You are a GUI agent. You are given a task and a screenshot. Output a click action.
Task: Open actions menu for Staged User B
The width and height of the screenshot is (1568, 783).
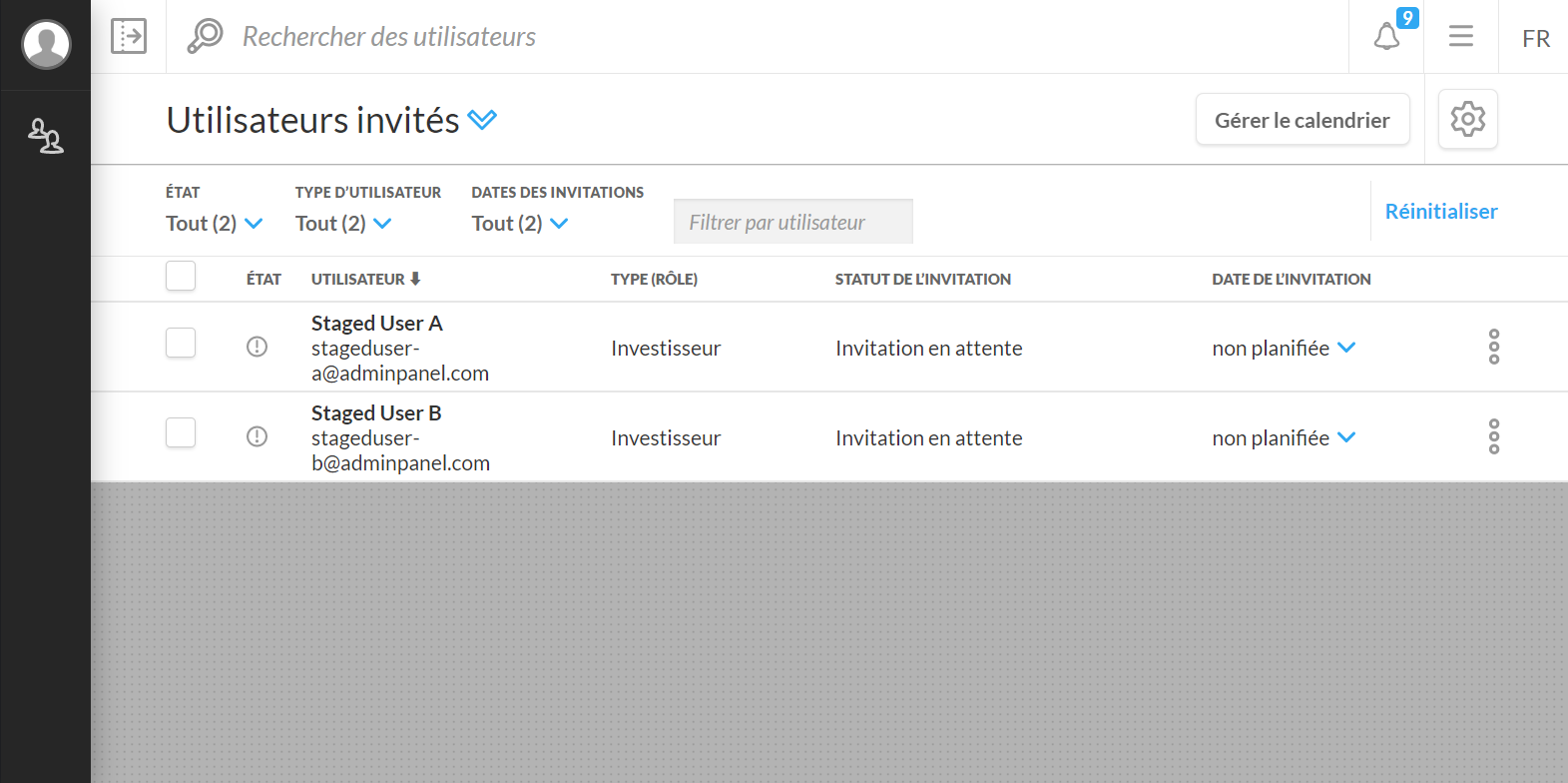[1493, 436]
